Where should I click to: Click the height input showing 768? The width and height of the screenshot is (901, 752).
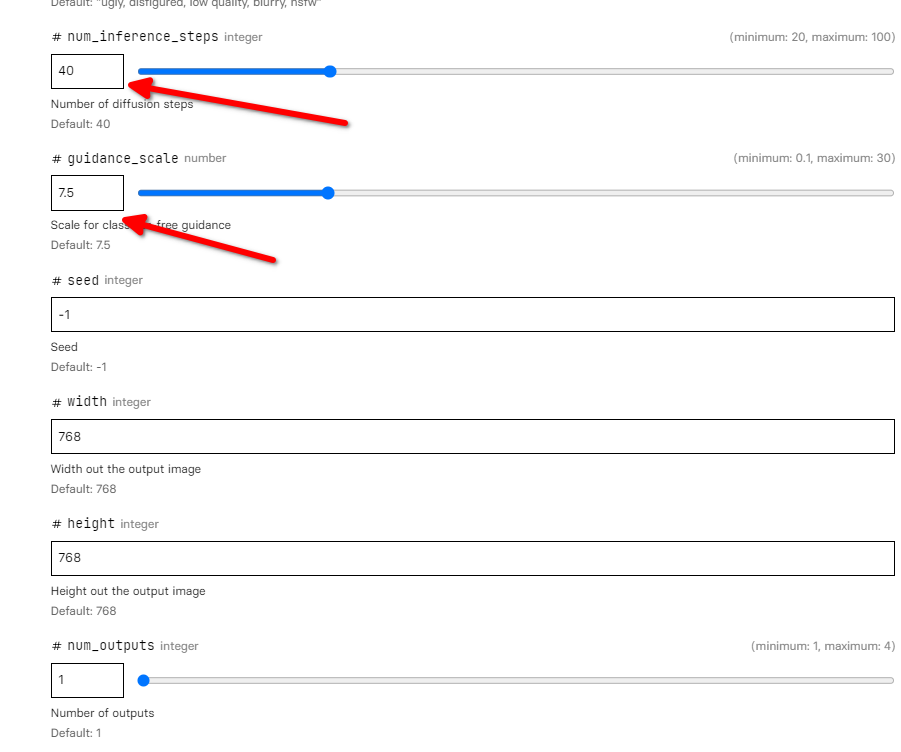(472, 558)
